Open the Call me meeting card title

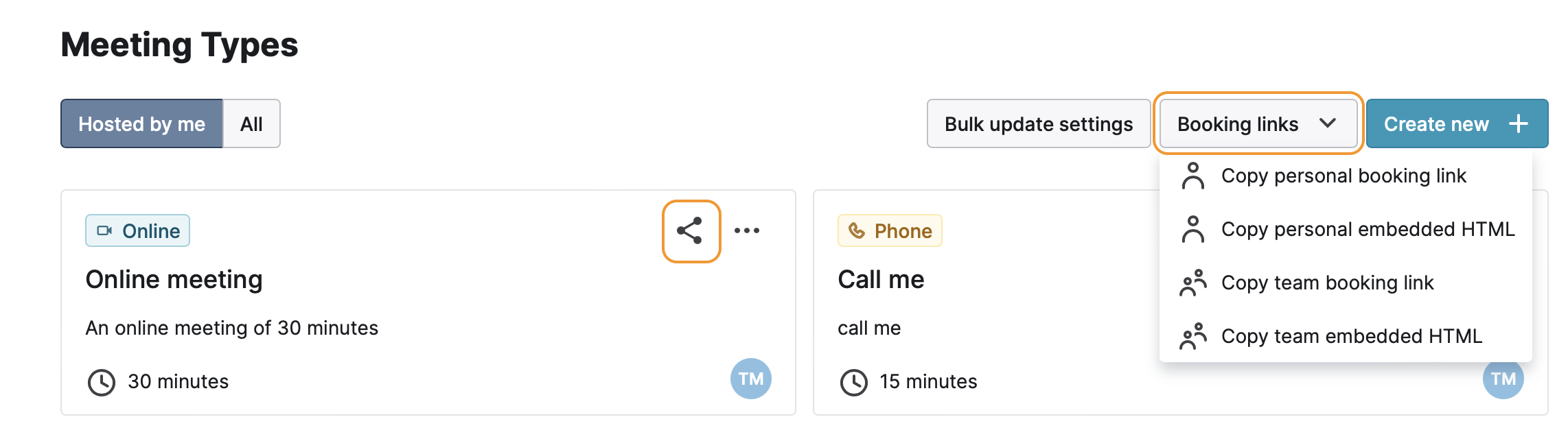(881, 280)
